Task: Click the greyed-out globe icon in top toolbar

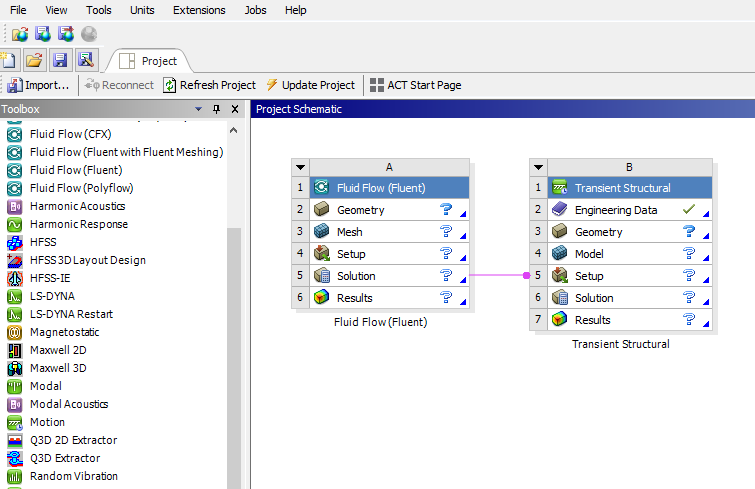Action: tap(89, 34)
